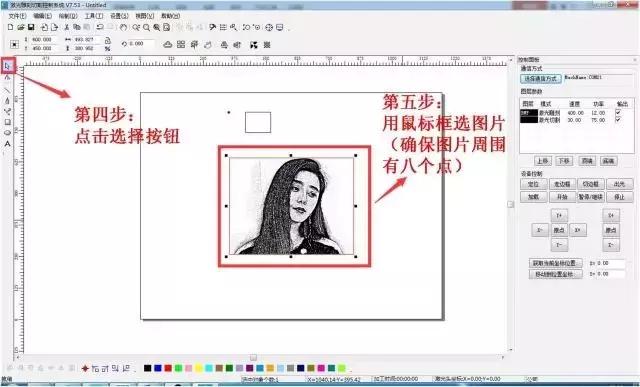Click the 出光 button

click(x=619, y=185)
